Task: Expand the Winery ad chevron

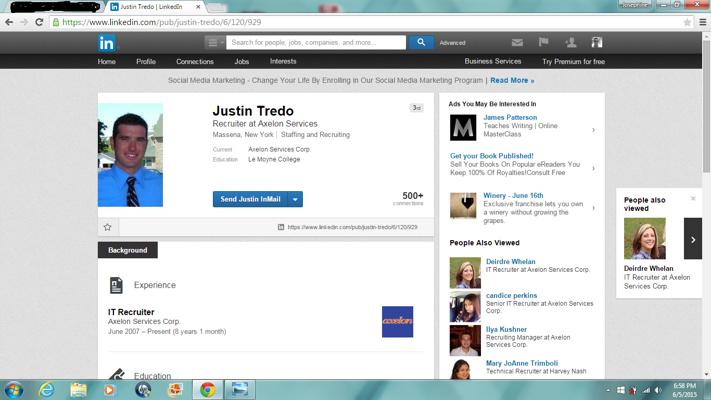Action: pos(593,208)
